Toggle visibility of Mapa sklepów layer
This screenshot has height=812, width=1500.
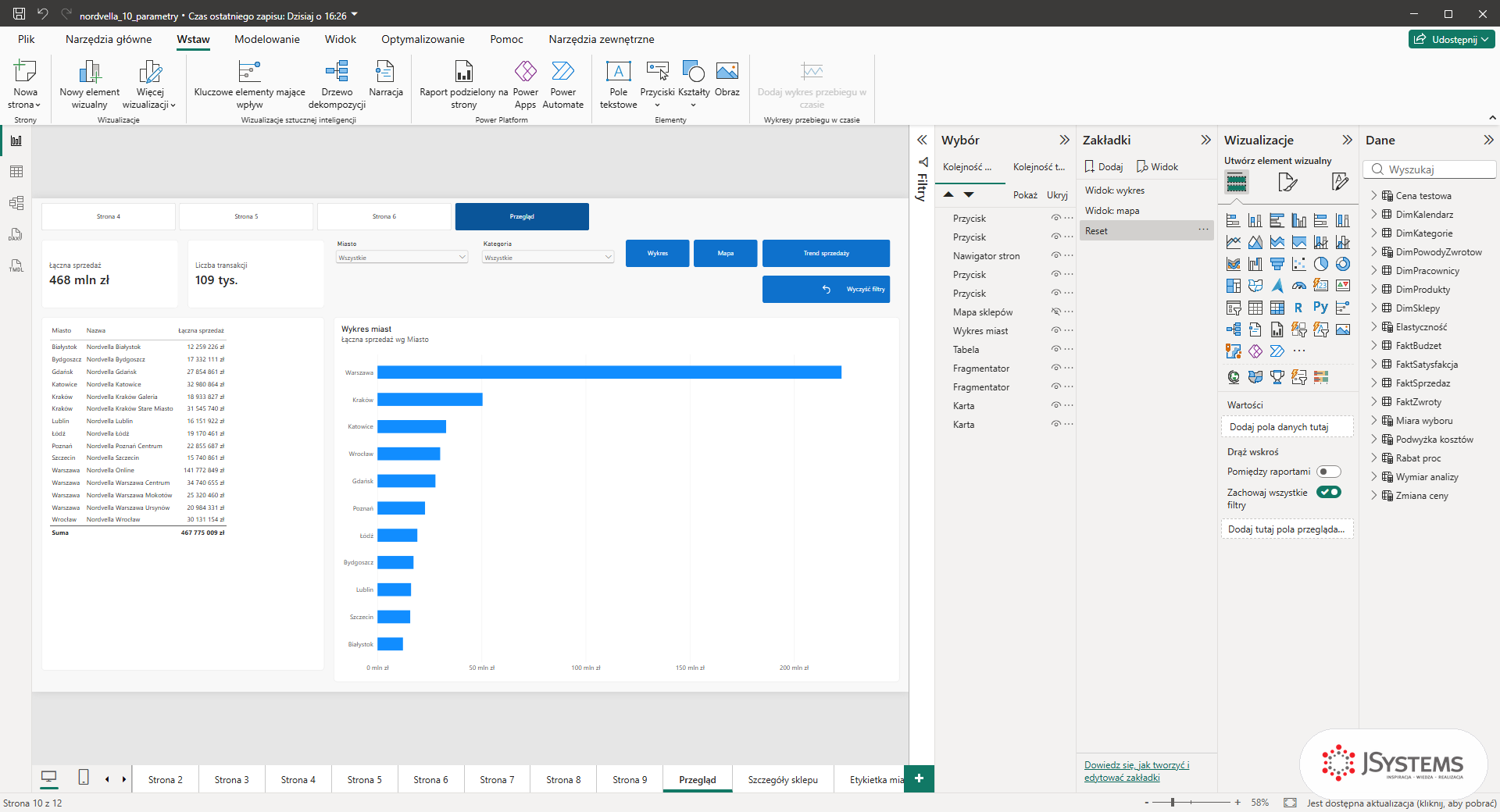(1055, 312)
